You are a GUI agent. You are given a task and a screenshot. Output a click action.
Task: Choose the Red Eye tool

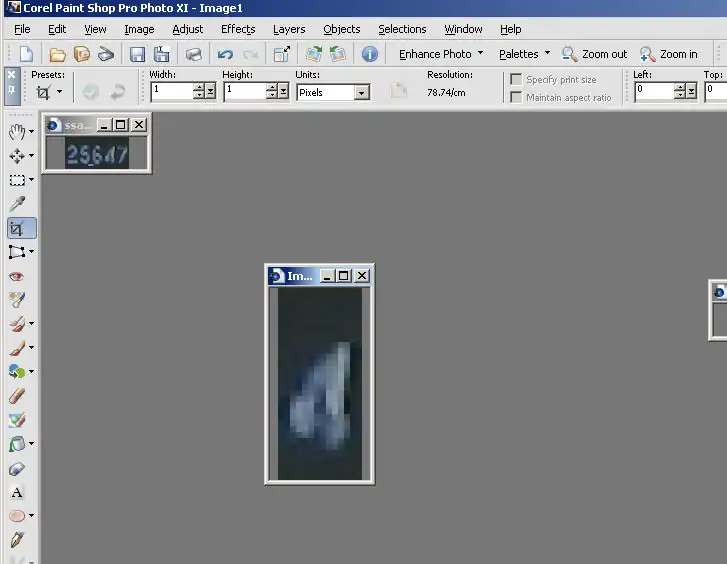17,276
